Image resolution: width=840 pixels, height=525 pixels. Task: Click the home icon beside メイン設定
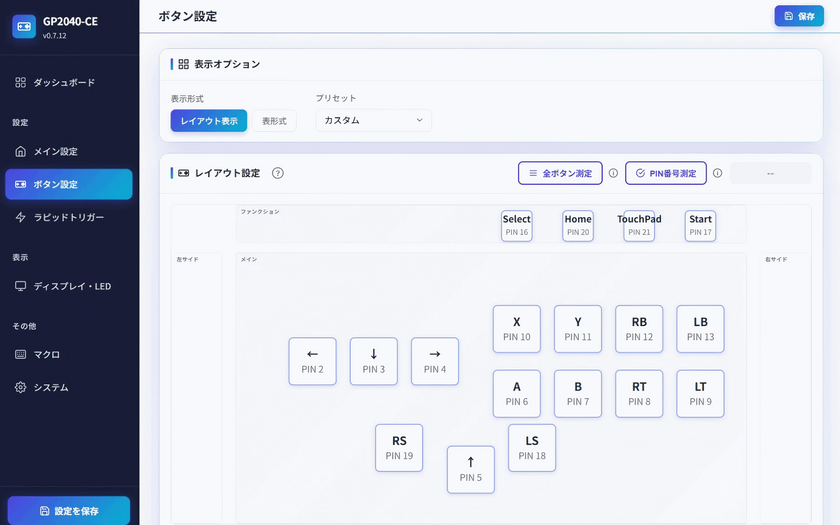point(21,152)
